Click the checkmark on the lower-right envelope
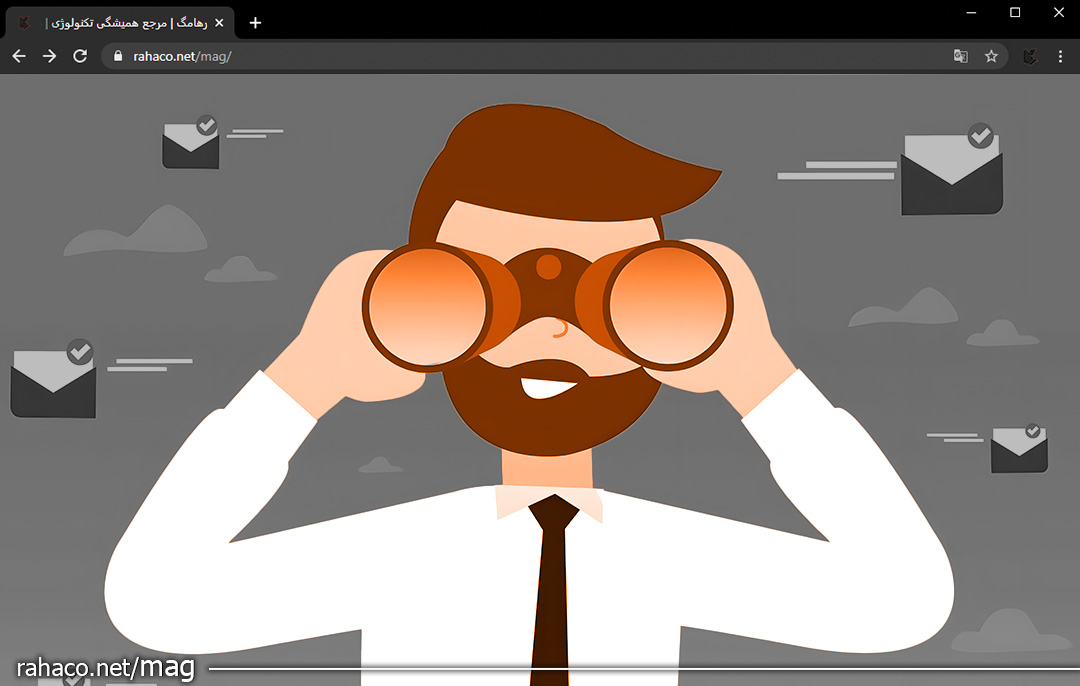 point(1032,431)
